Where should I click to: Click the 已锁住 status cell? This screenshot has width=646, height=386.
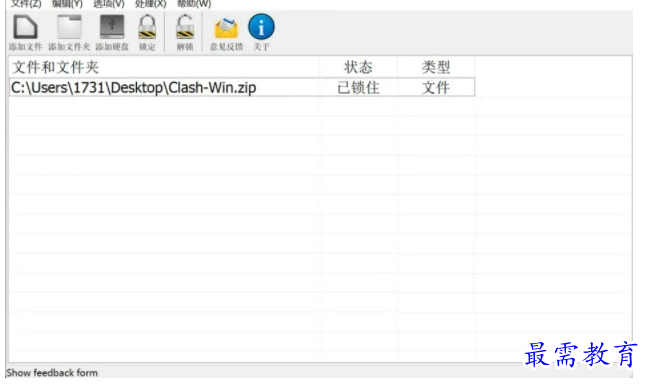[x=358, y=88]
